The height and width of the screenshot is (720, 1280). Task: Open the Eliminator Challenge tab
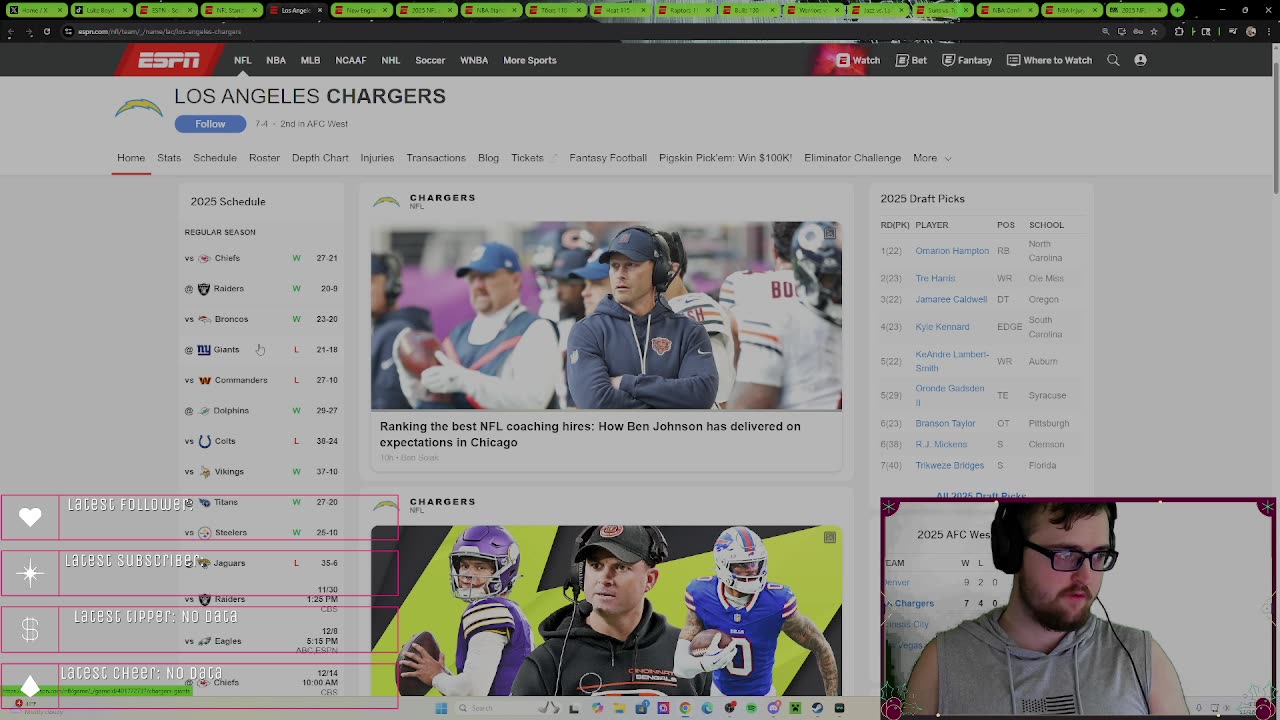pos(852,158)
